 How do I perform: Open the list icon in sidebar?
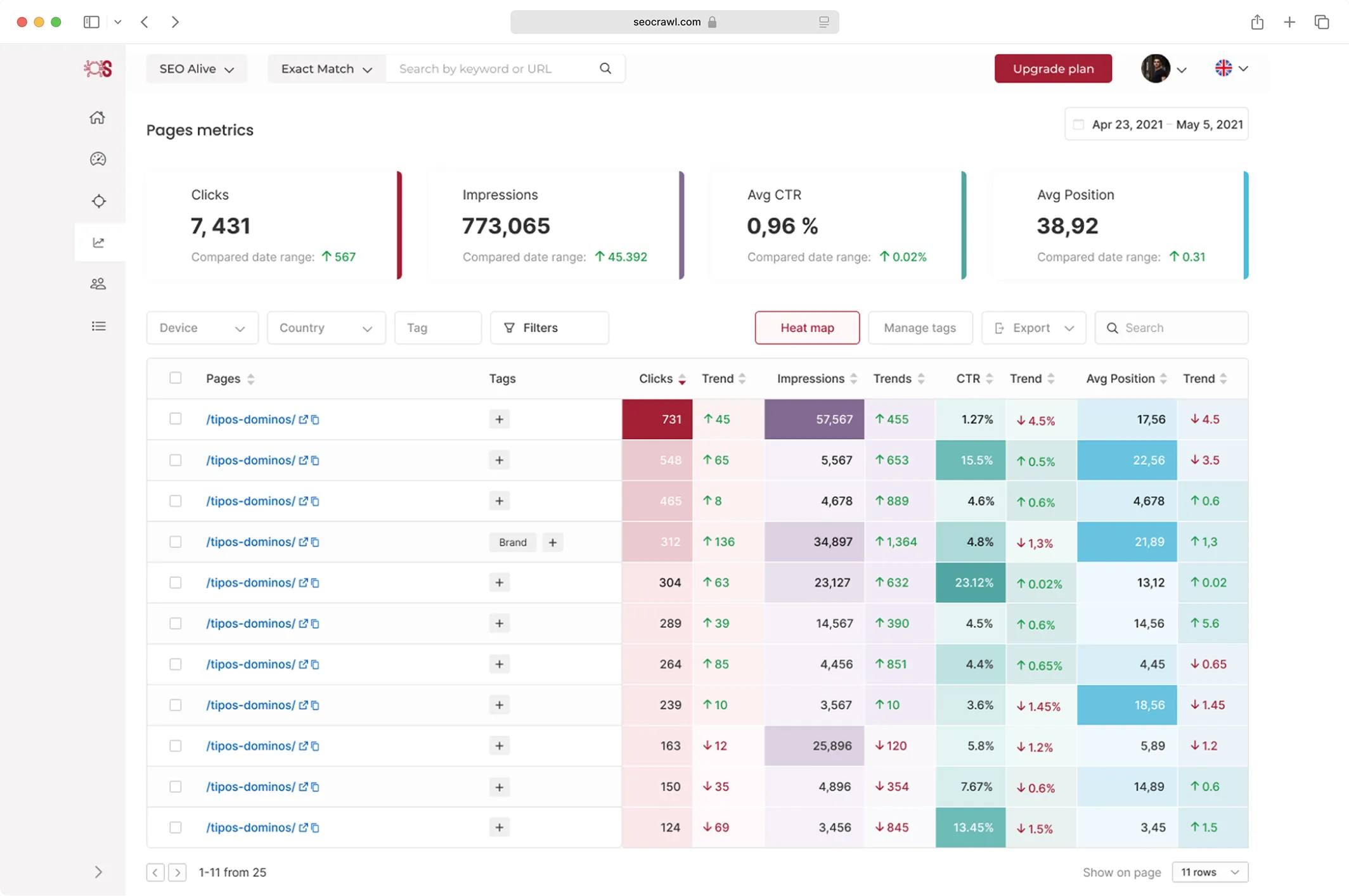point(98,326)
